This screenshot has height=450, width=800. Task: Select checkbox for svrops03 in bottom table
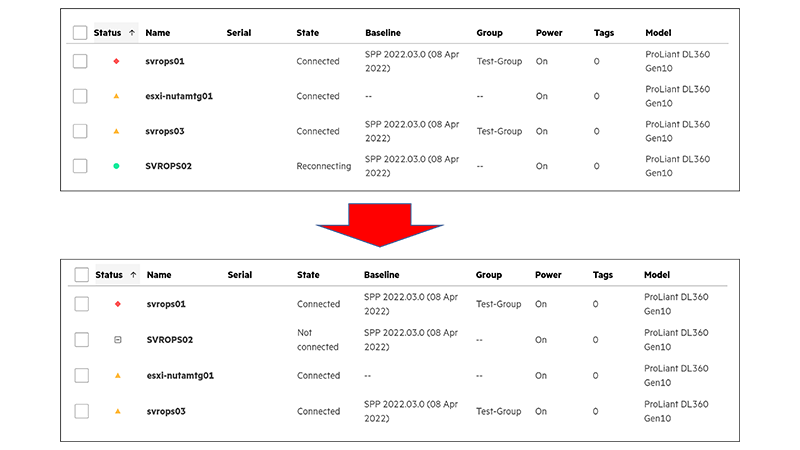tap(82, 411)
